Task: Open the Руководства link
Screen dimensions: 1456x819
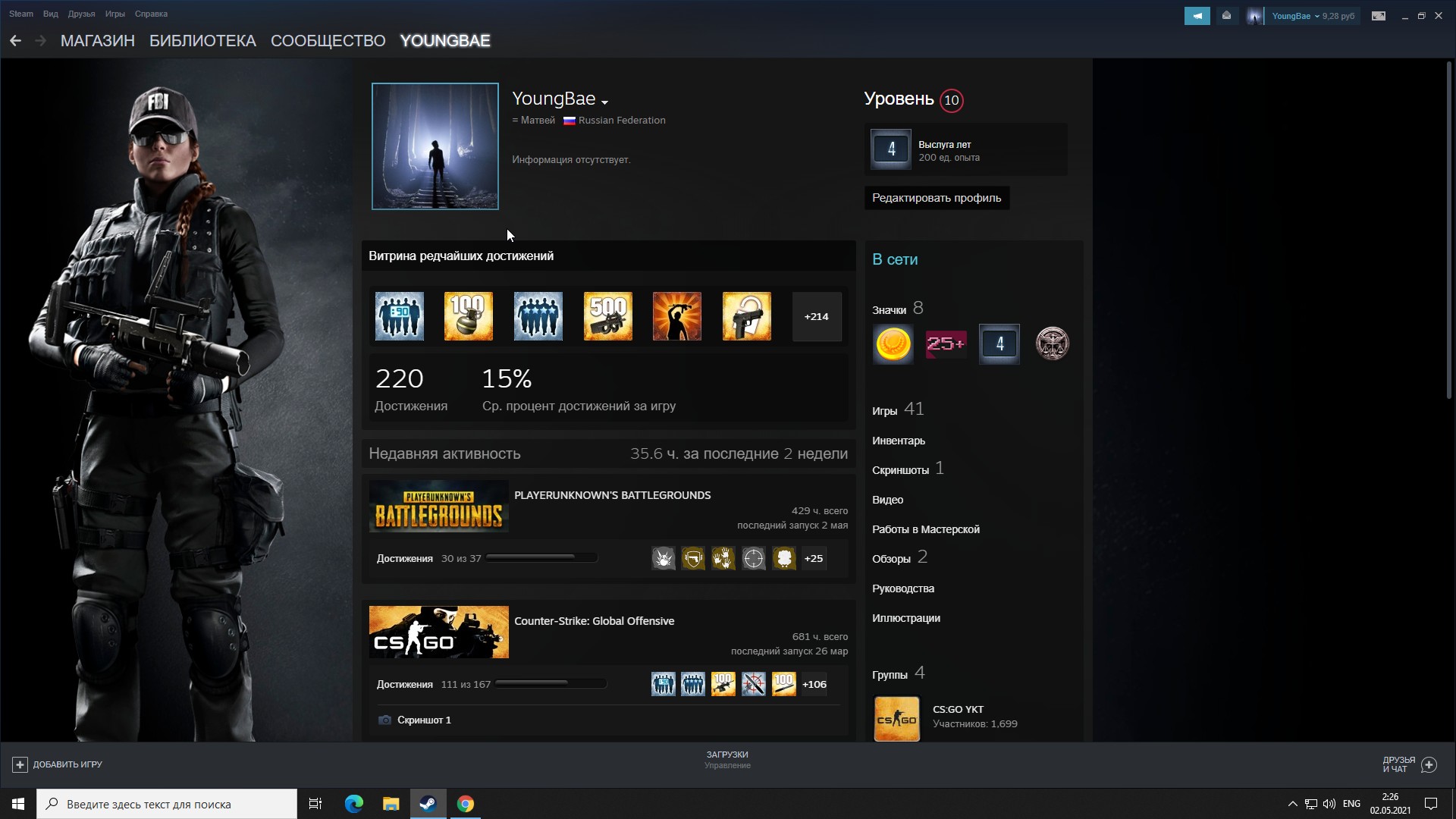Action: pos(903,588)
